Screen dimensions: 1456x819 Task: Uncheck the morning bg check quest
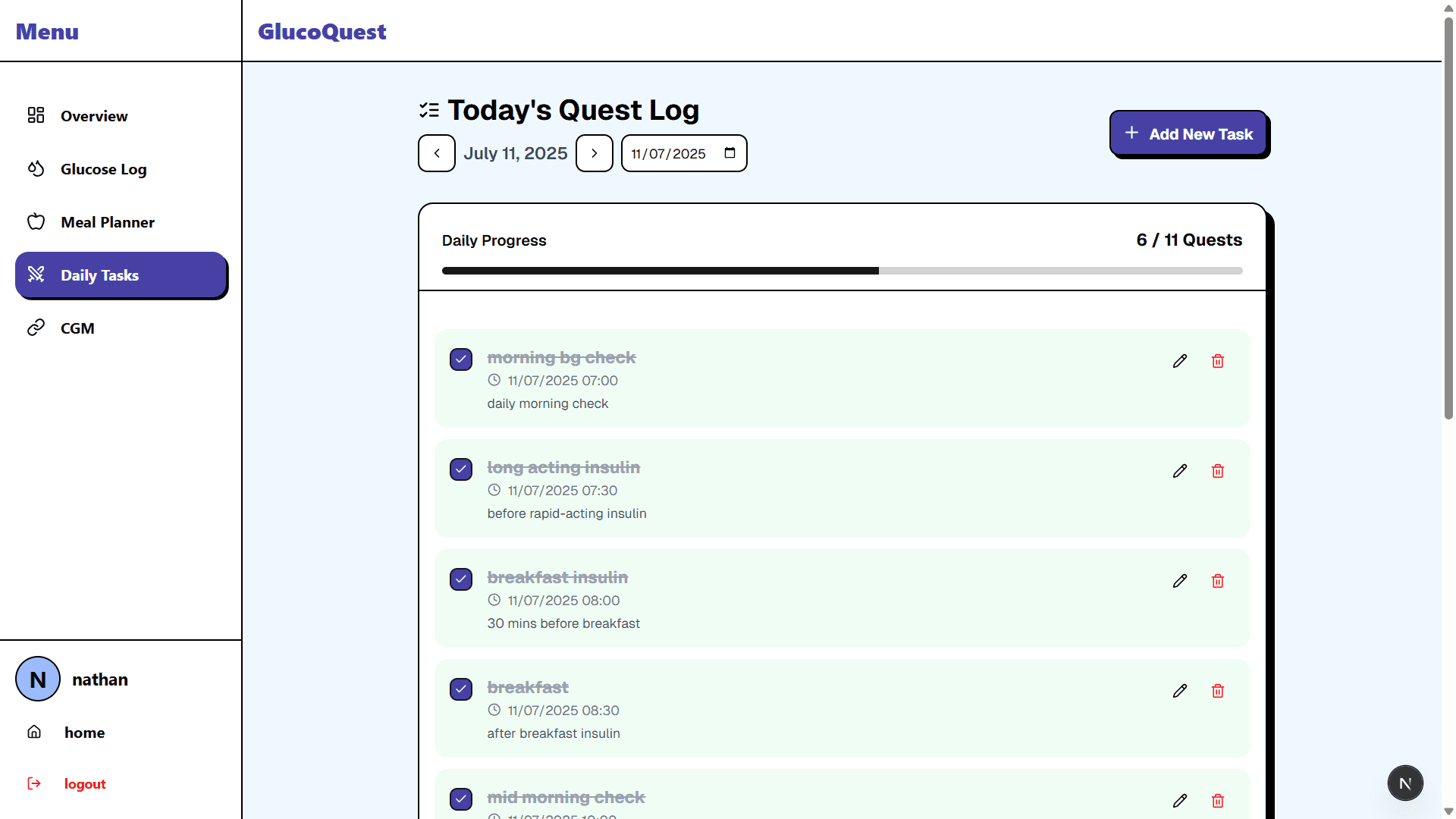click(460, 359)
